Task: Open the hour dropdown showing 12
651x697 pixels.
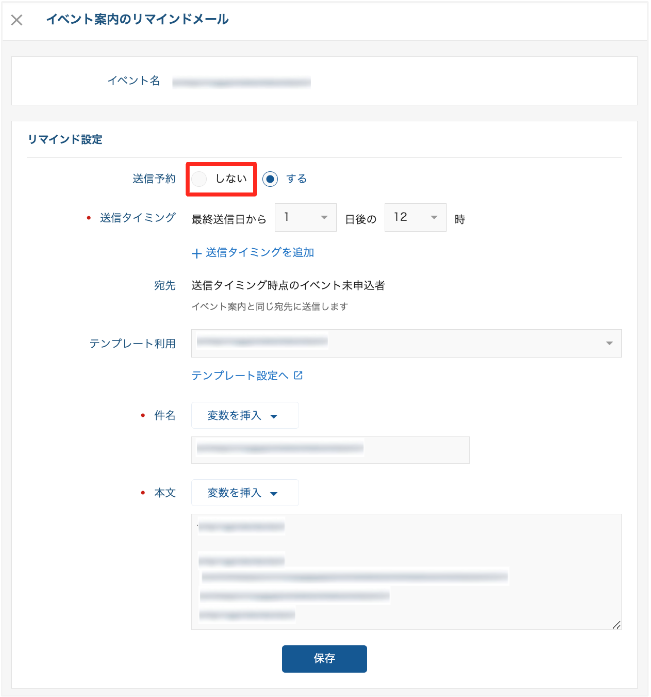Action: click(415, 217)
